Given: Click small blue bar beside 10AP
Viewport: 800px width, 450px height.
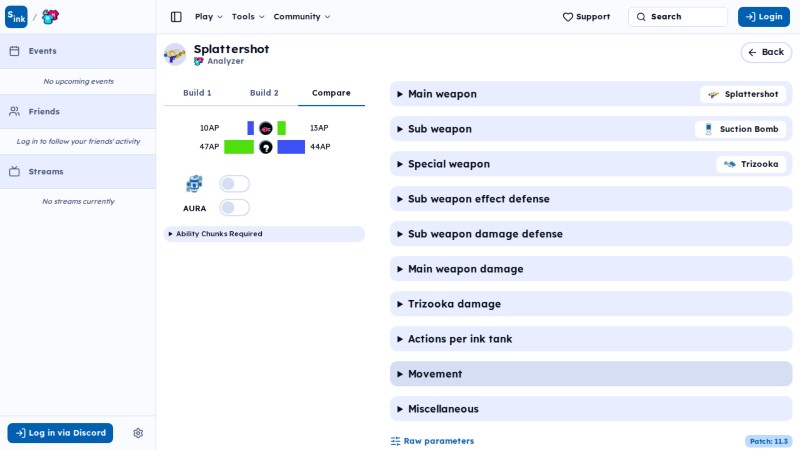Looking at the screenshot, I should (251, 128).
